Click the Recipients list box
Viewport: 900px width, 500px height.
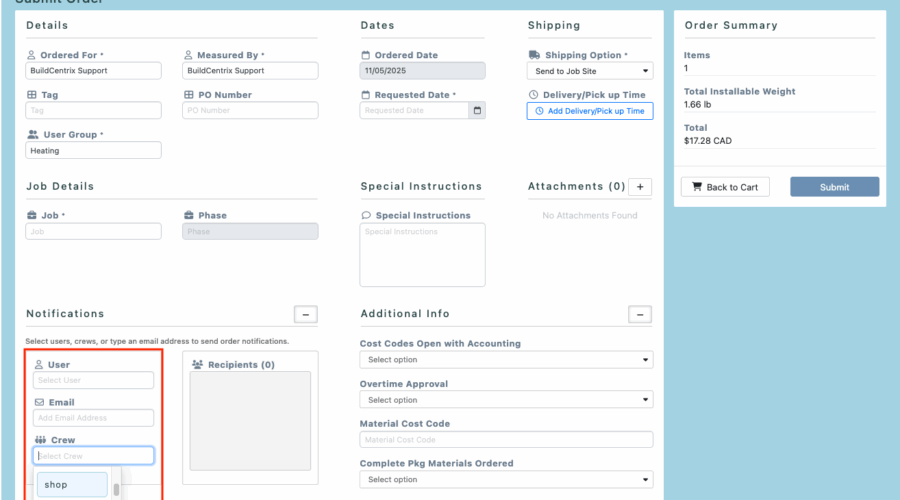coord(250,421)
